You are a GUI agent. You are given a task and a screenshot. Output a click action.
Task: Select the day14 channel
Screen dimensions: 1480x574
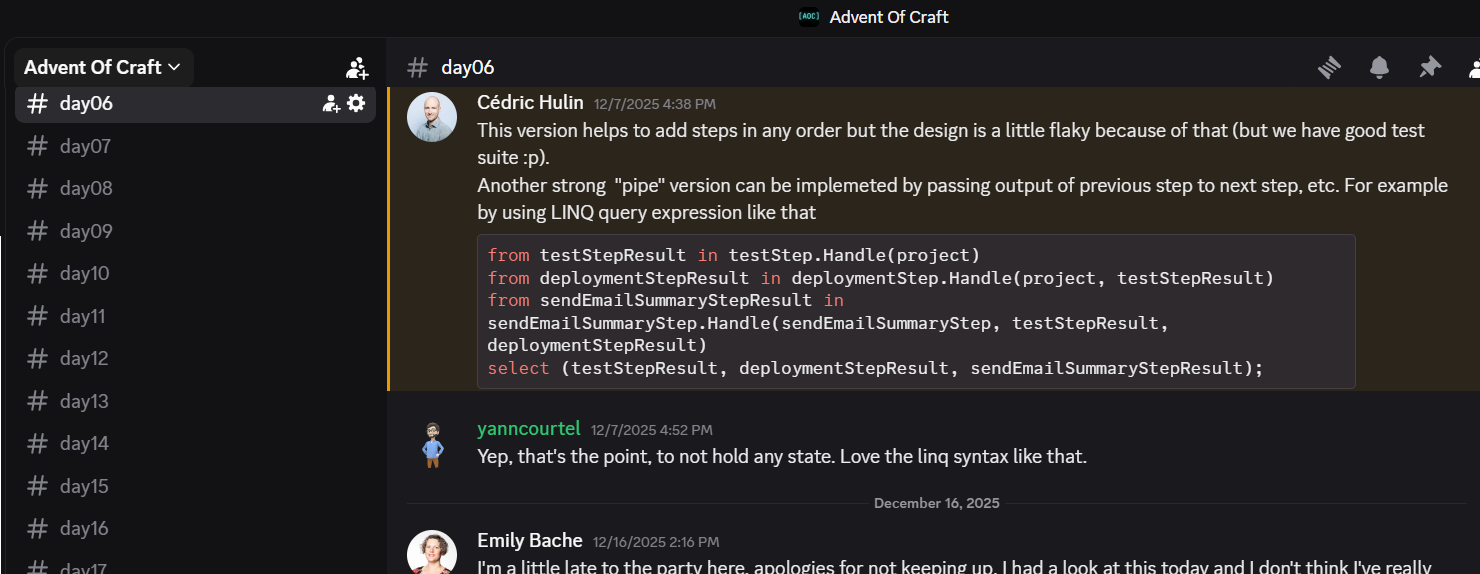pyautogui.click(x=195, y=443)
